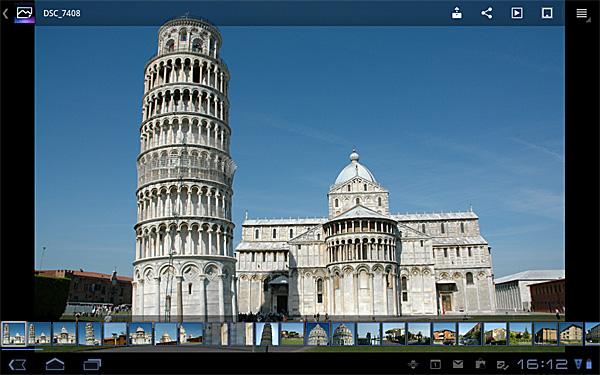The image size is (600, 375).
Task: Click the DSC_7408 title text
Action: (x=62, y=13)
